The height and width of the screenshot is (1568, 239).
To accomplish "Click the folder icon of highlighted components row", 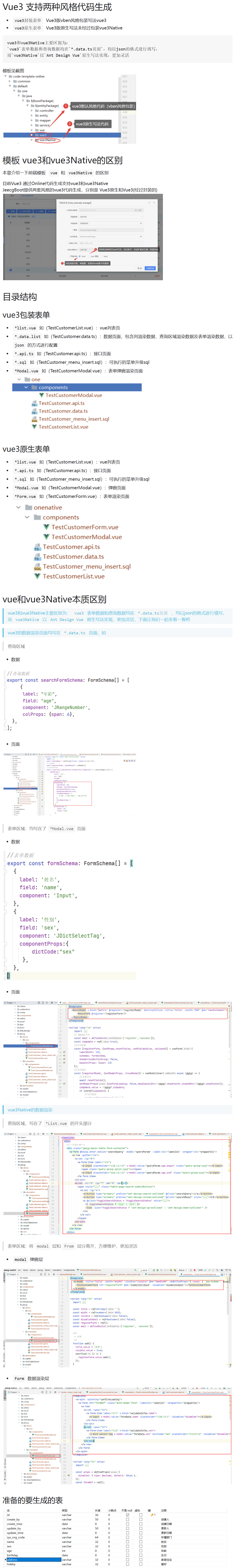I will click(34, 387).
